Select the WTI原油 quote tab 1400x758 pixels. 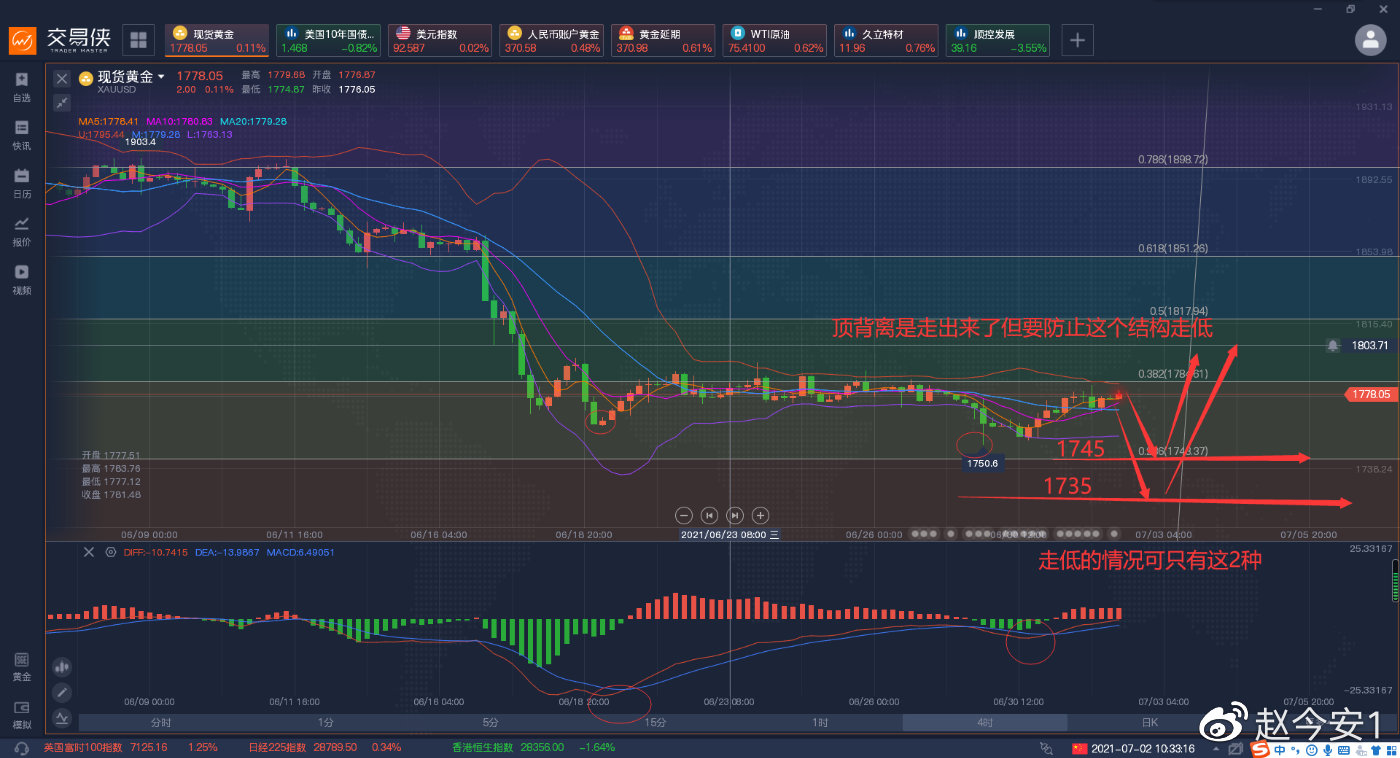(x=776, y=40)
